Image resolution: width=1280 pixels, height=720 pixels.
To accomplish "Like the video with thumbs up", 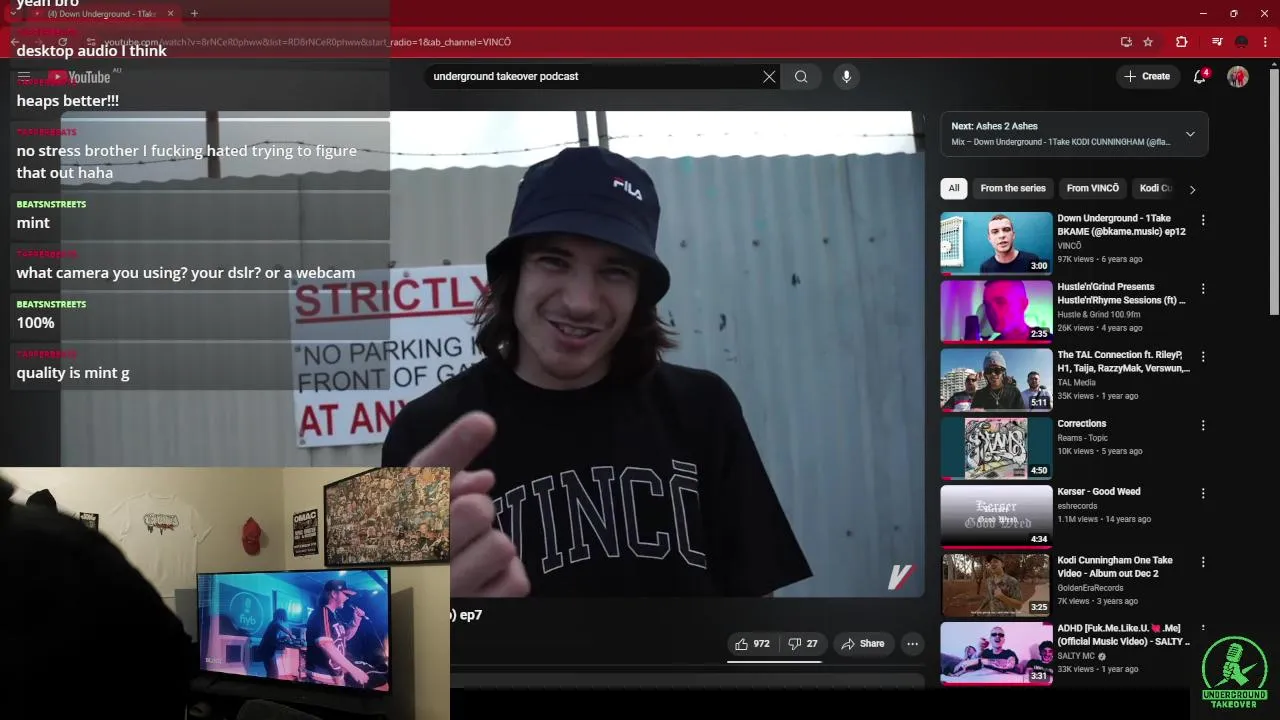I will [752, 644].
